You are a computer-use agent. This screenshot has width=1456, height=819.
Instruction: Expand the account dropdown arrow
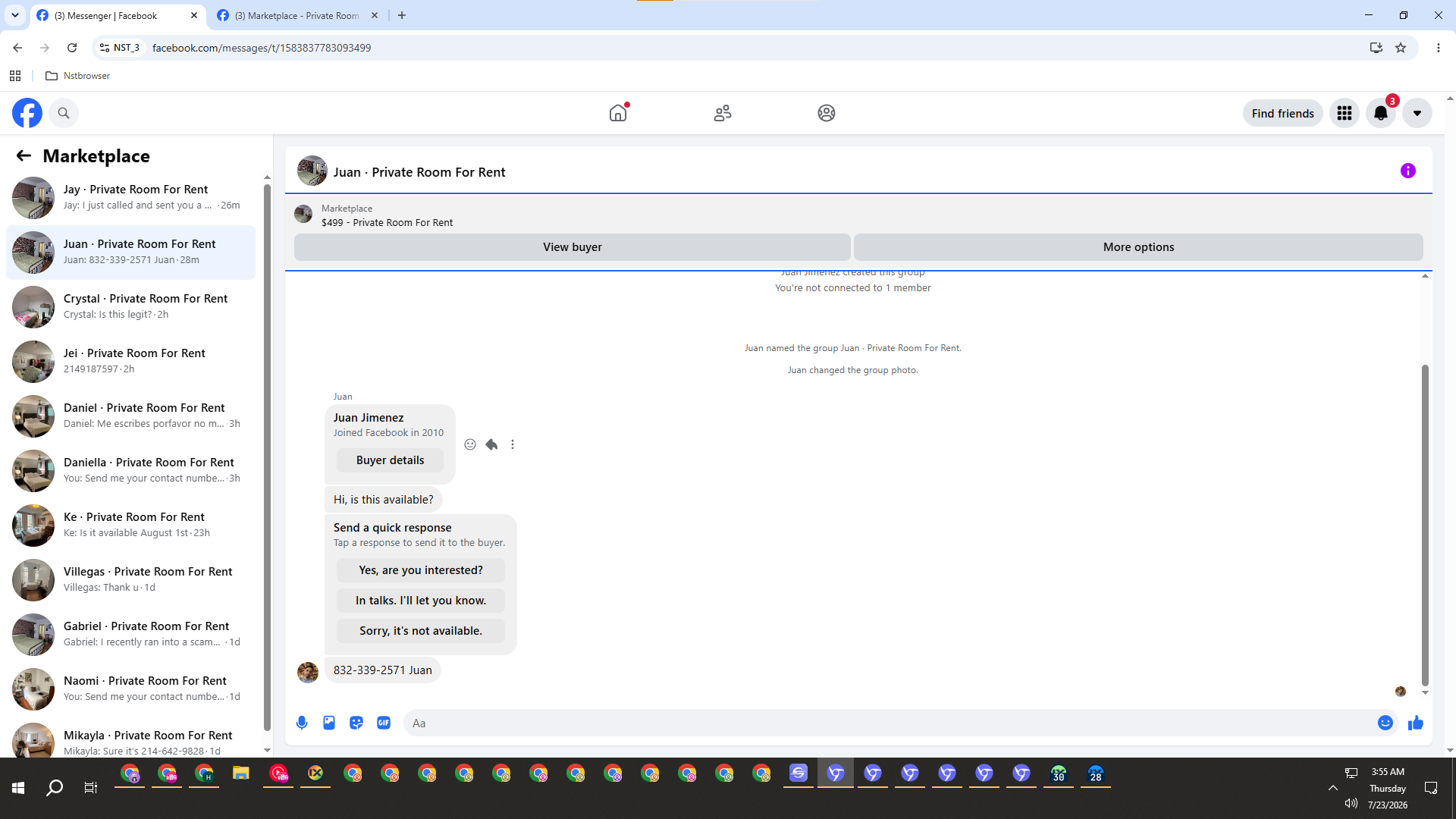coord(1417,113)
